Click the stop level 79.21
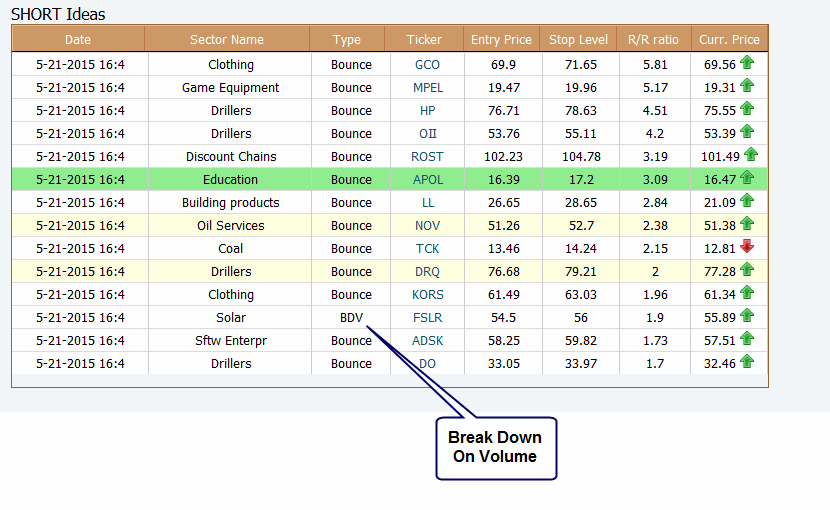The width and height of the screenshot is (830, 510). (581, 272)
